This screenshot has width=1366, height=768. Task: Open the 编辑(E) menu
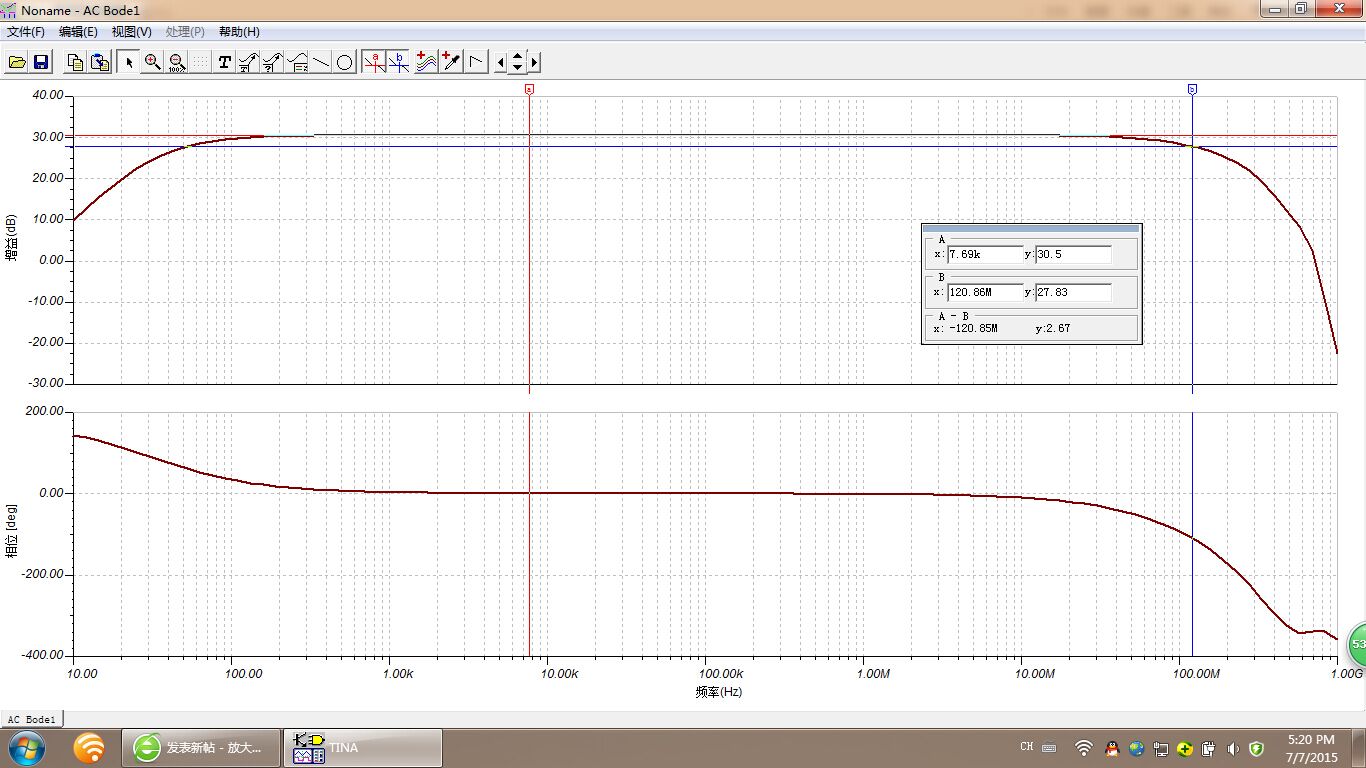(x=78, y=32)
